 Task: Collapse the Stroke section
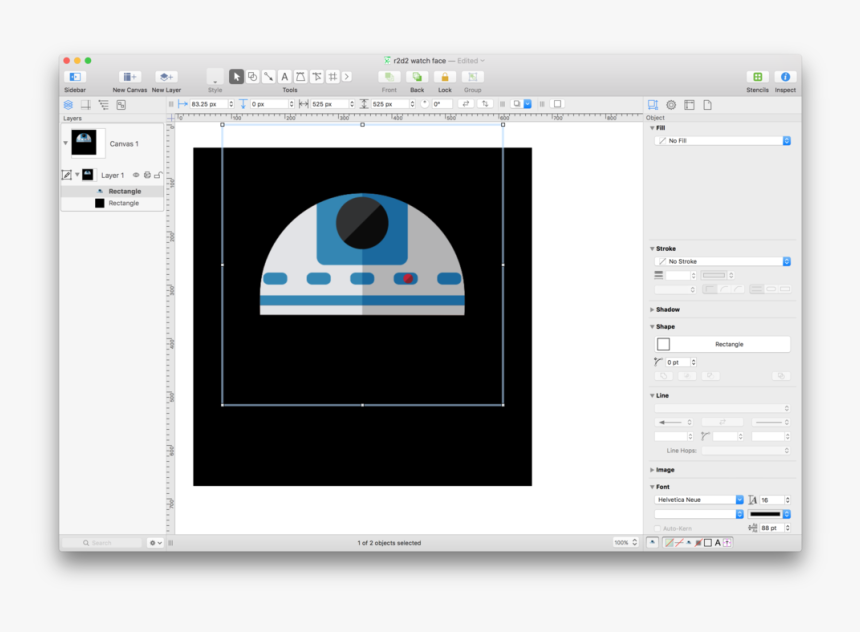tap(652, 249)
